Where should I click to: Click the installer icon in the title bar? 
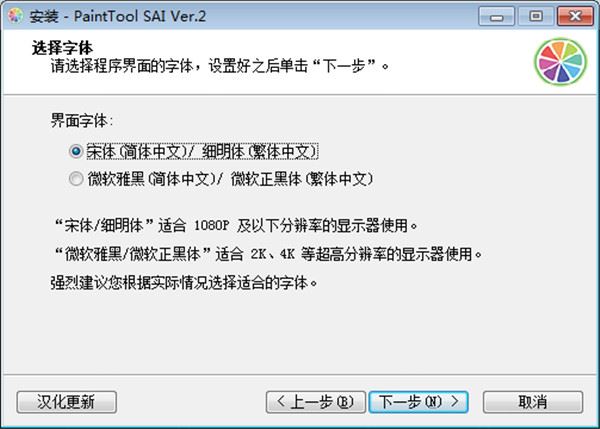[16, 16]
